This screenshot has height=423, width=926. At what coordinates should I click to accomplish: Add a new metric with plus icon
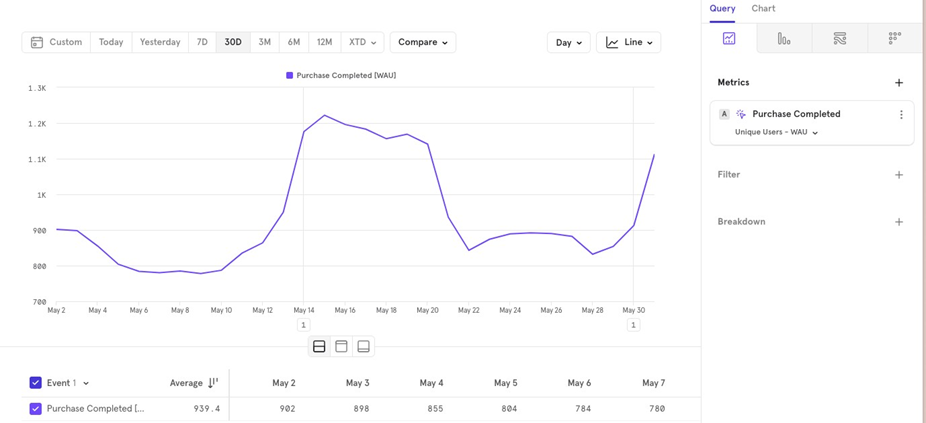coord(898,83)
